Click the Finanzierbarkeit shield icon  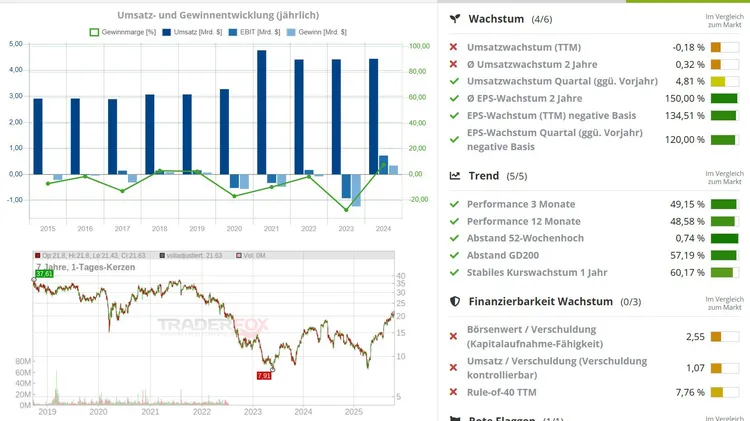pos(454,301)
